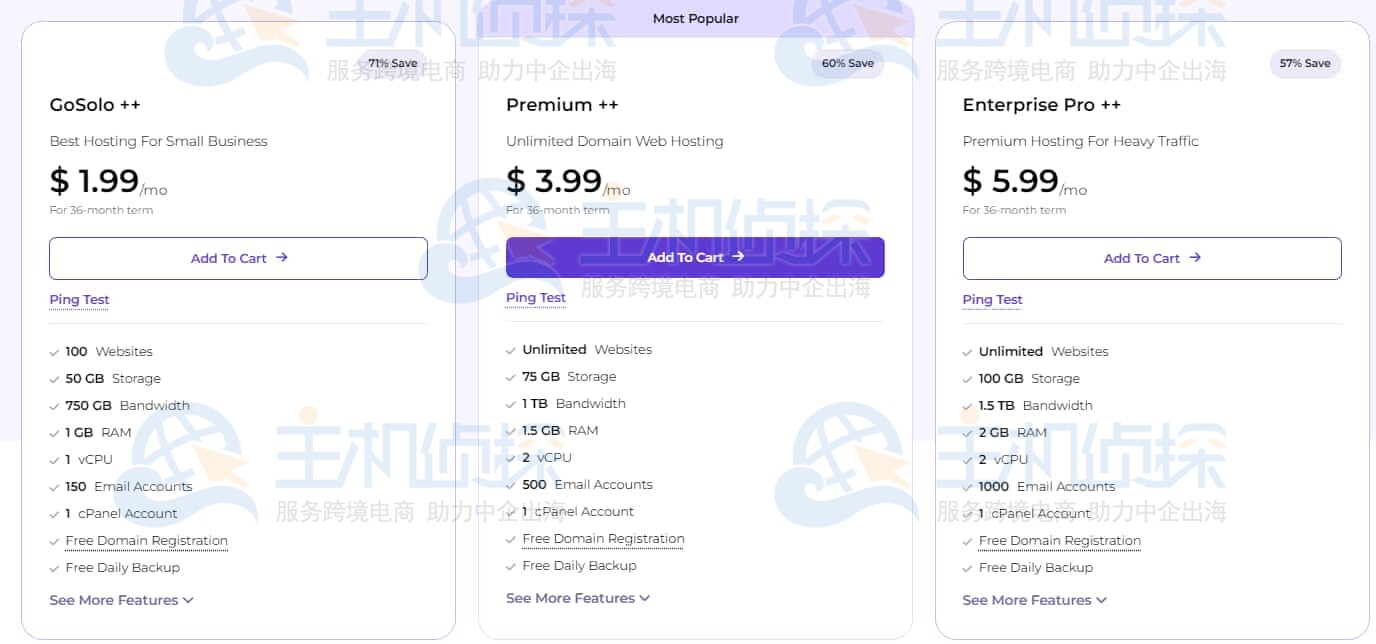Image resolution: width=1376 pixels, height=644 pixels.
Task: Add the GoSolo plan to cart
Action: (238, 257)
